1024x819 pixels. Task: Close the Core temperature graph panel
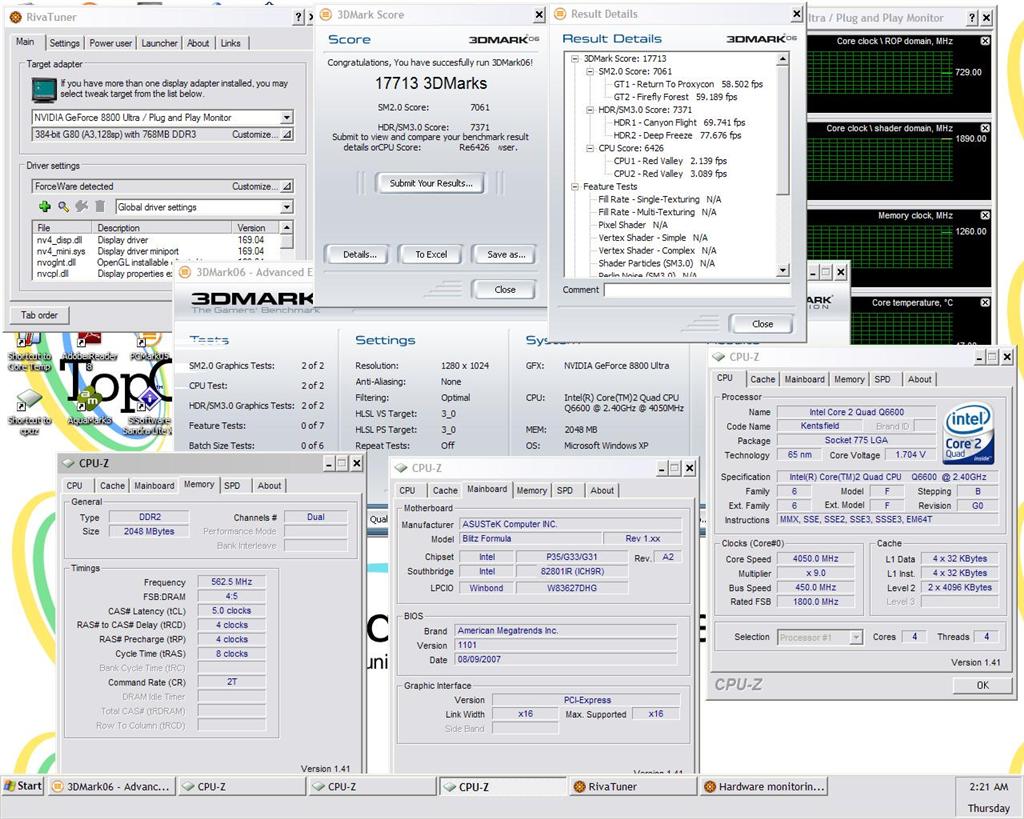[985, 302]
